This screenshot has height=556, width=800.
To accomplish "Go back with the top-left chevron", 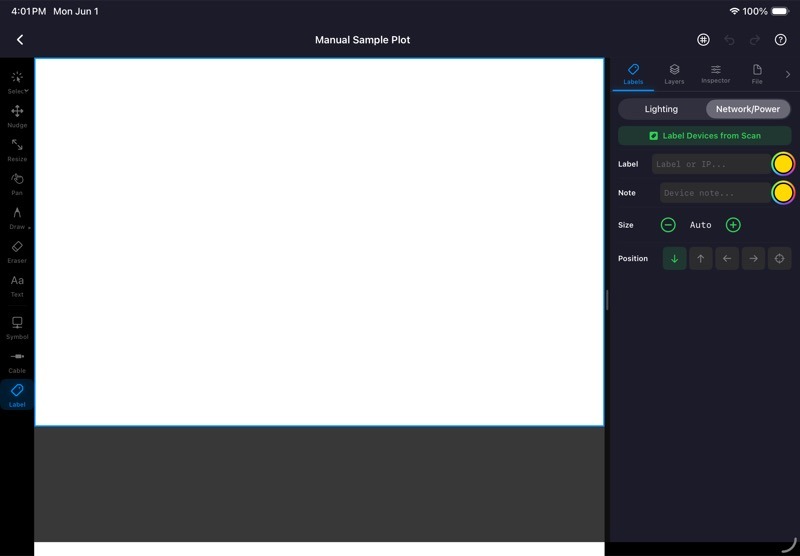I will [x=20, y=40].
